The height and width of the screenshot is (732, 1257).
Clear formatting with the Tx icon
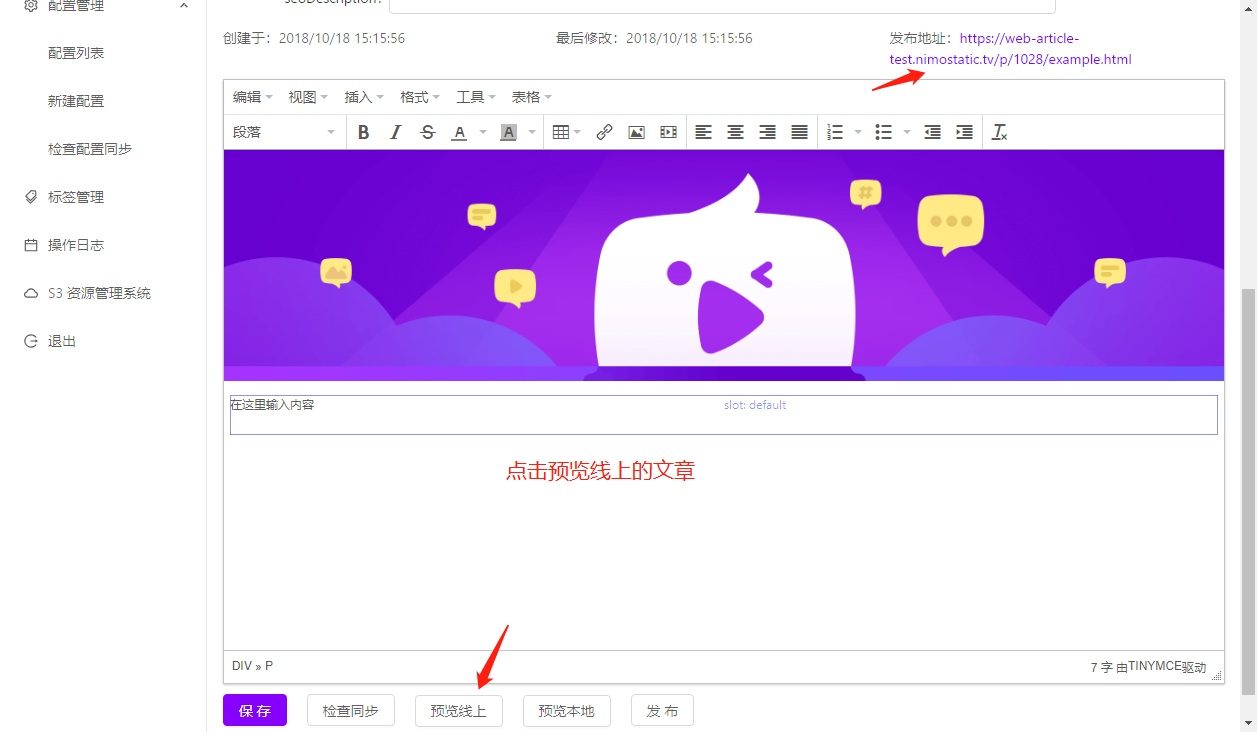pos(1000,132)
